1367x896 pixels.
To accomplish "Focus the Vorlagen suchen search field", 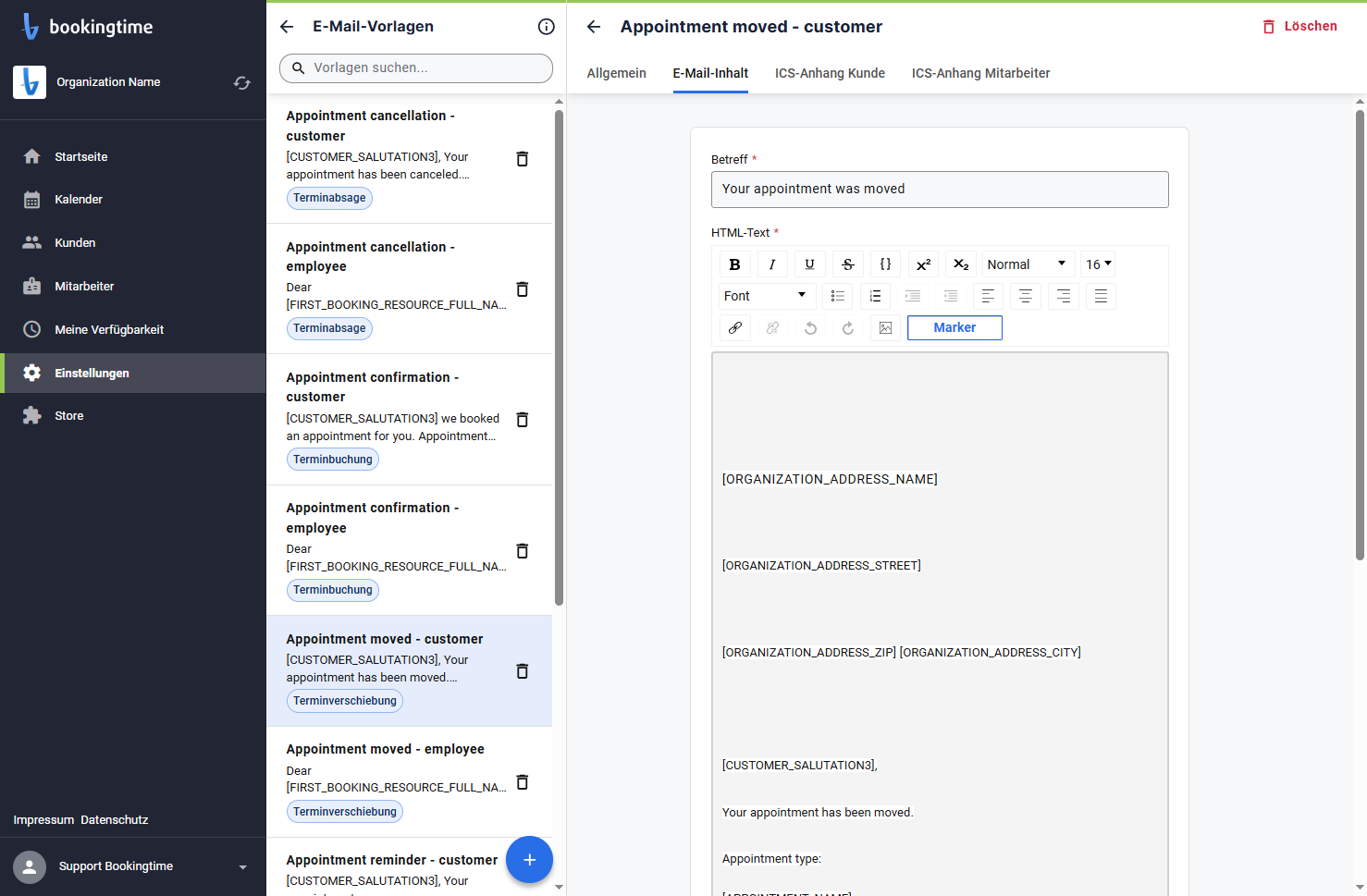I will (416, 68).
